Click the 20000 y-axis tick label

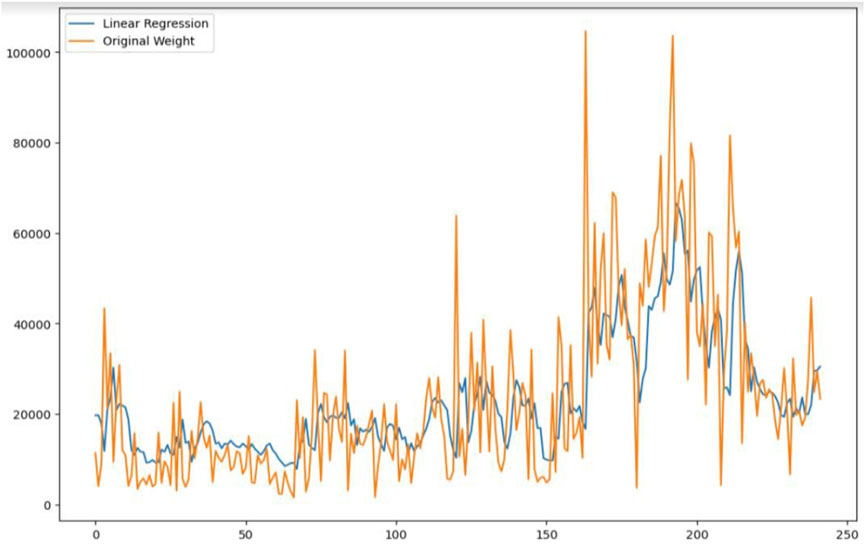click(32, 415)
